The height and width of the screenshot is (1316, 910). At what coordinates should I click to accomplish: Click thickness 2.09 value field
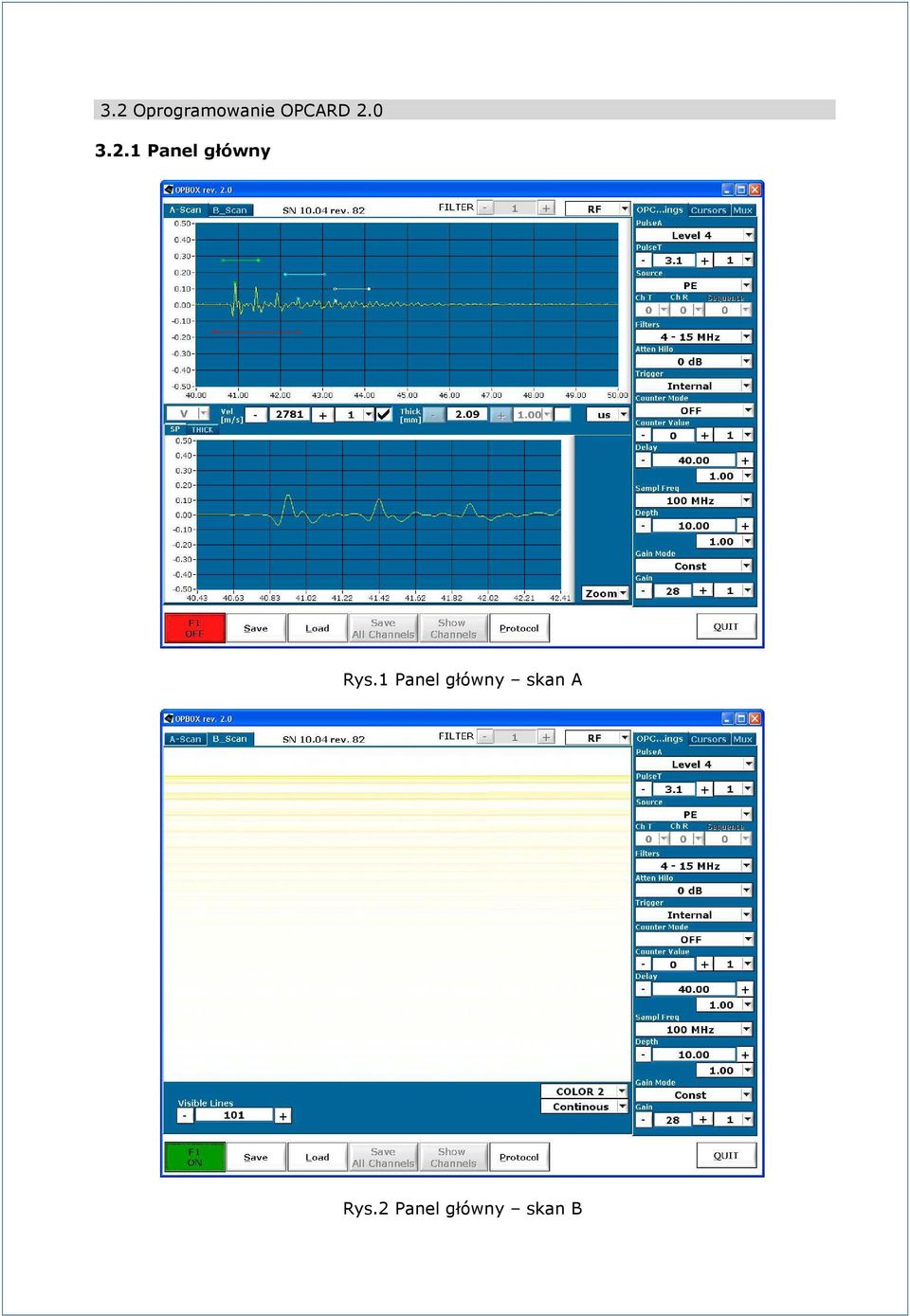[x=466, y=414]
